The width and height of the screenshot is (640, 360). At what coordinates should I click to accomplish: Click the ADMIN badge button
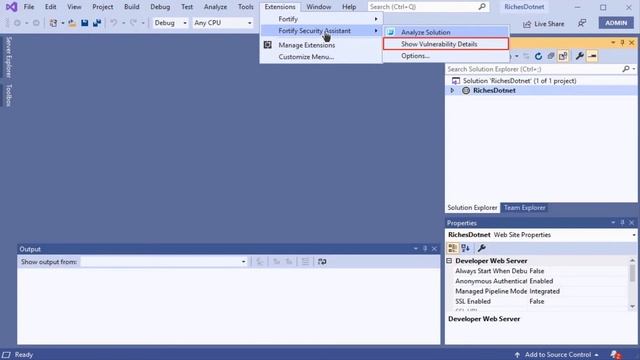[616, 23]
